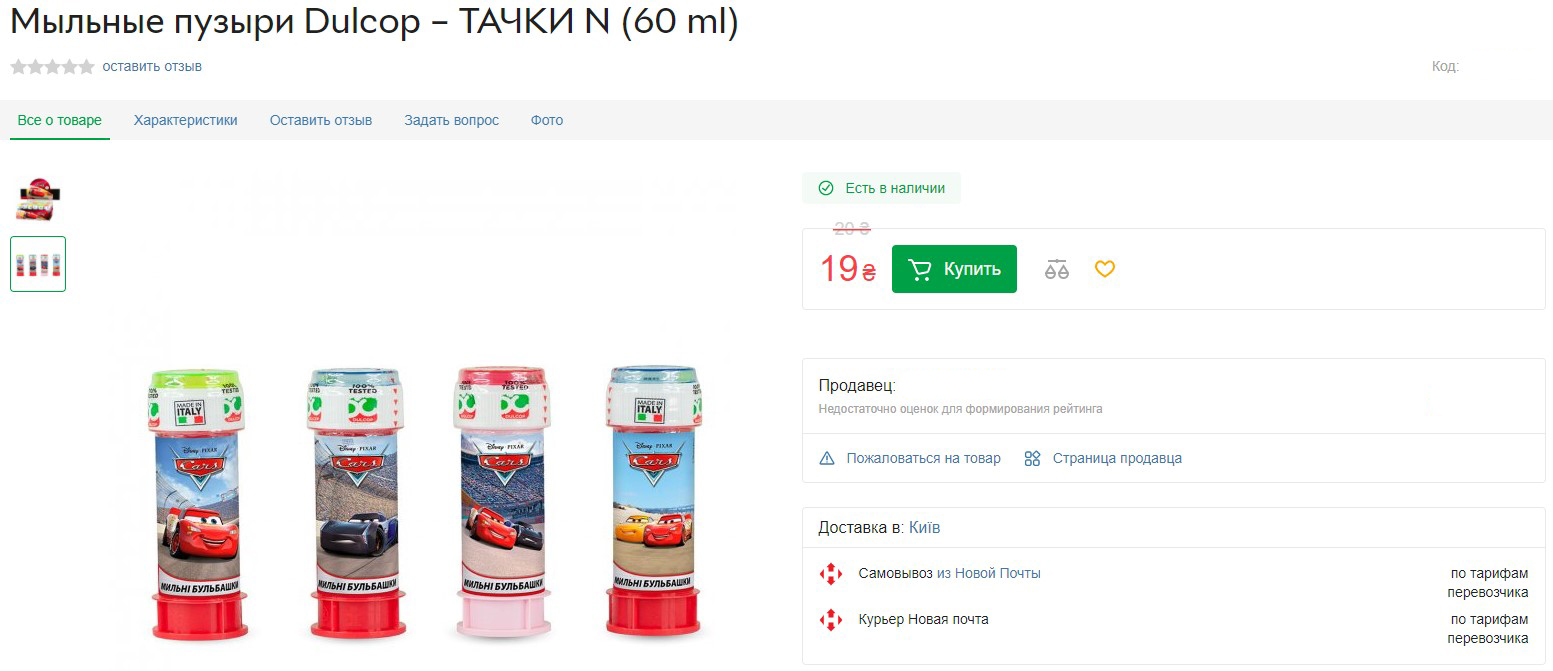Open the Задать вопрос tab
1553x671 pixels.
452,120
